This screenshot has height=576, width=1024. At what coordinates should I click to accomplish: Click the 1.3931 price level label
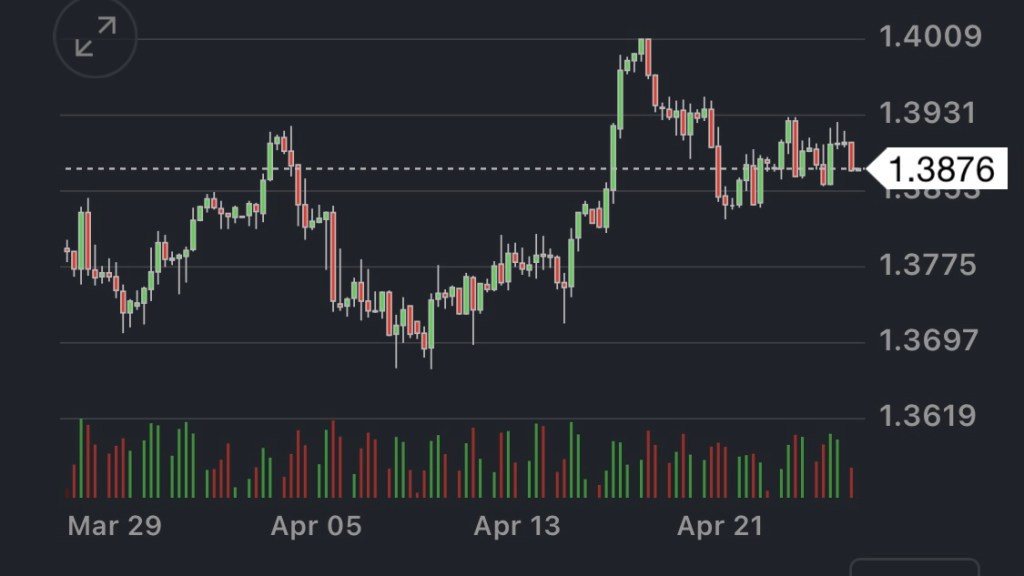(x=927, y=113)
